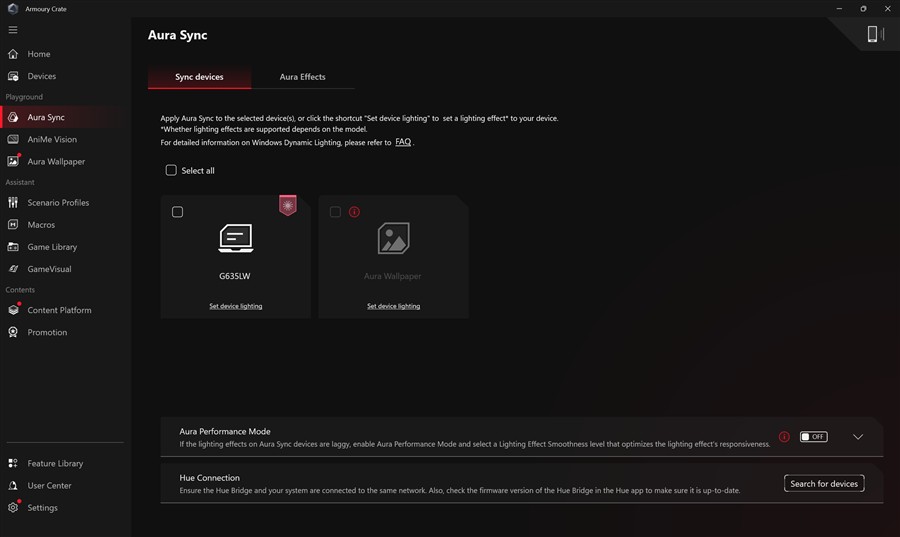Toggle Aura Performance Mode switch on

pyautogui.click(x=813, y=437)
